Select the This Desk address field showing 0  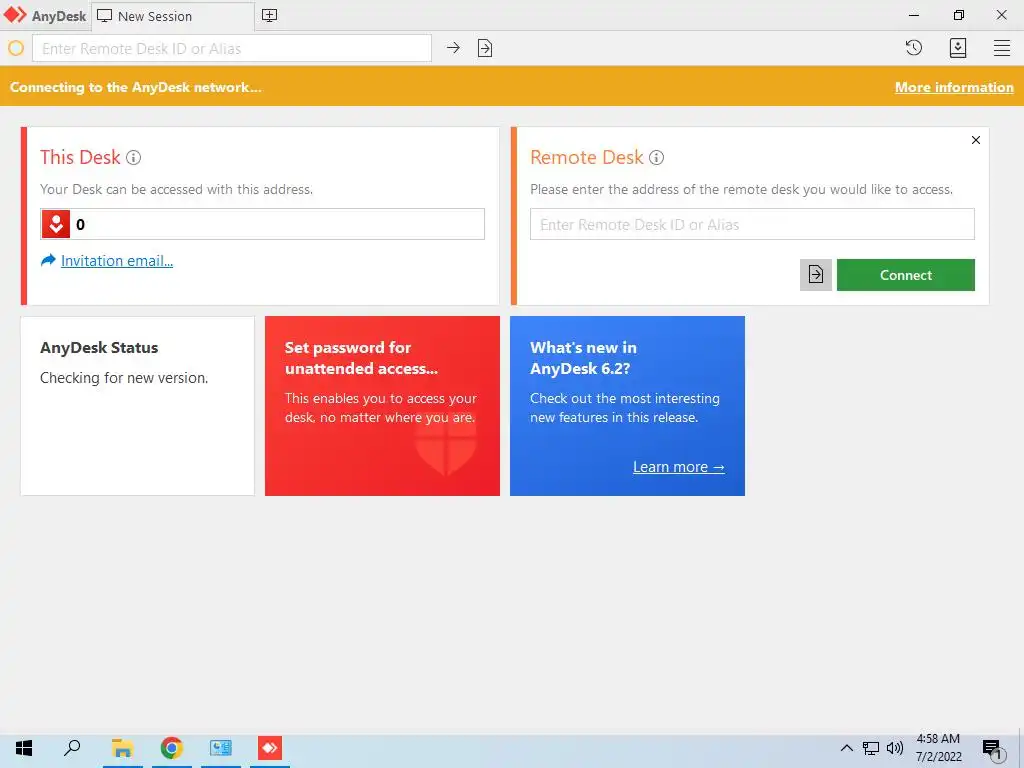pyautogui.click(x=263, y=224)
